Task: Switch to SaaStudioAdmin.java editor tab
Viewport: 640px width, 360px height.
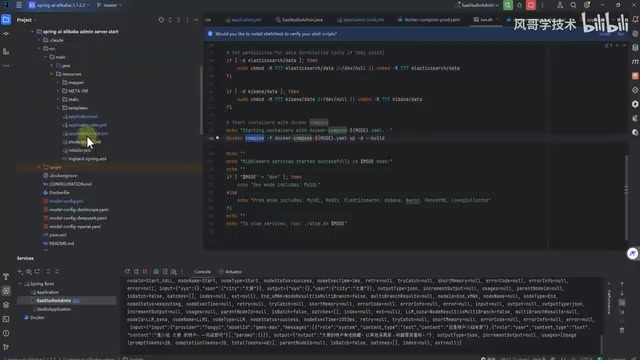Action: click(x=299, y=20)
